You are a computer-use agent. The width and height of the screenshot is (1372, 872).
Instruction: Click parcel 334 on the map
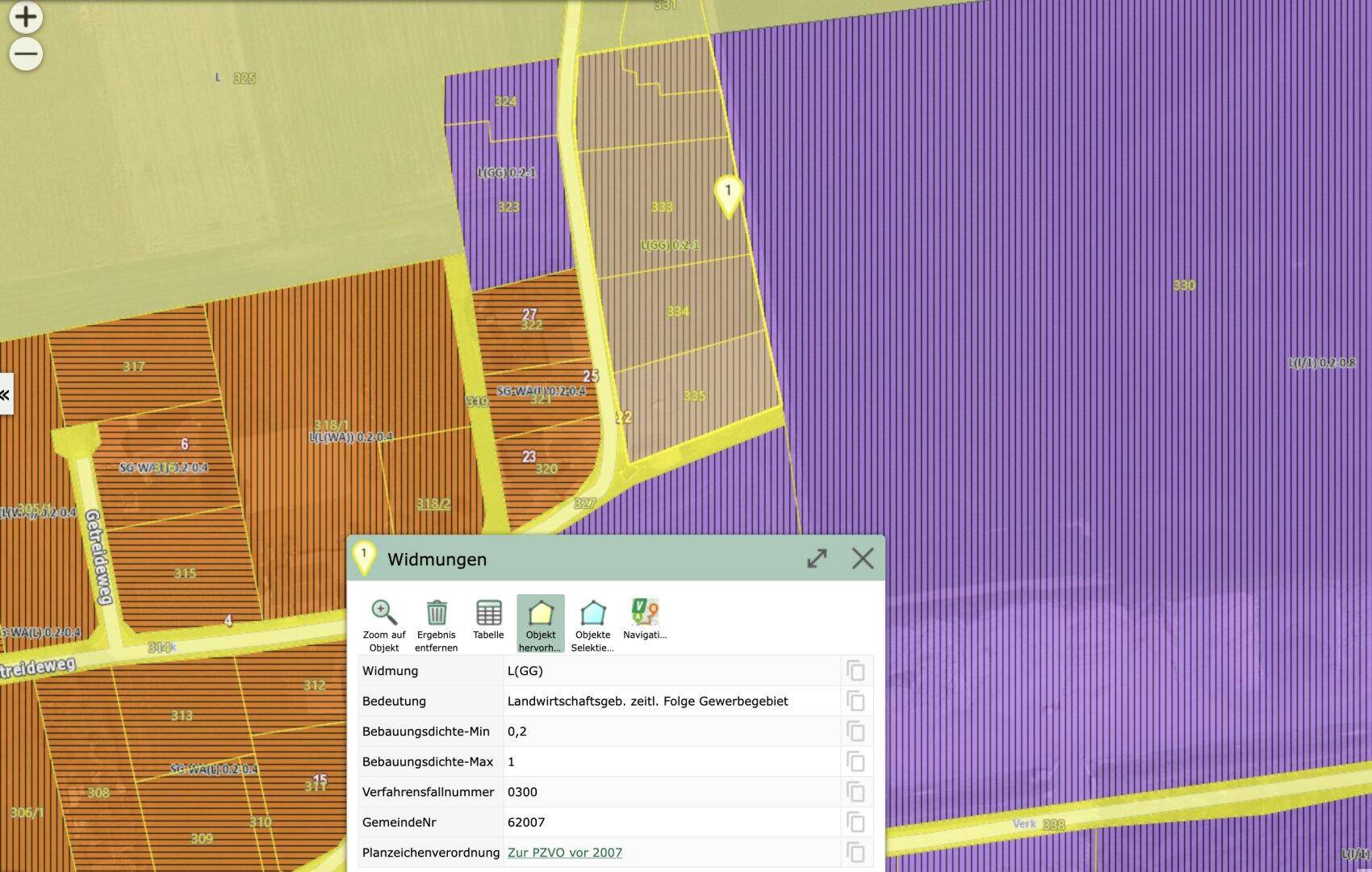click(678, 311)
